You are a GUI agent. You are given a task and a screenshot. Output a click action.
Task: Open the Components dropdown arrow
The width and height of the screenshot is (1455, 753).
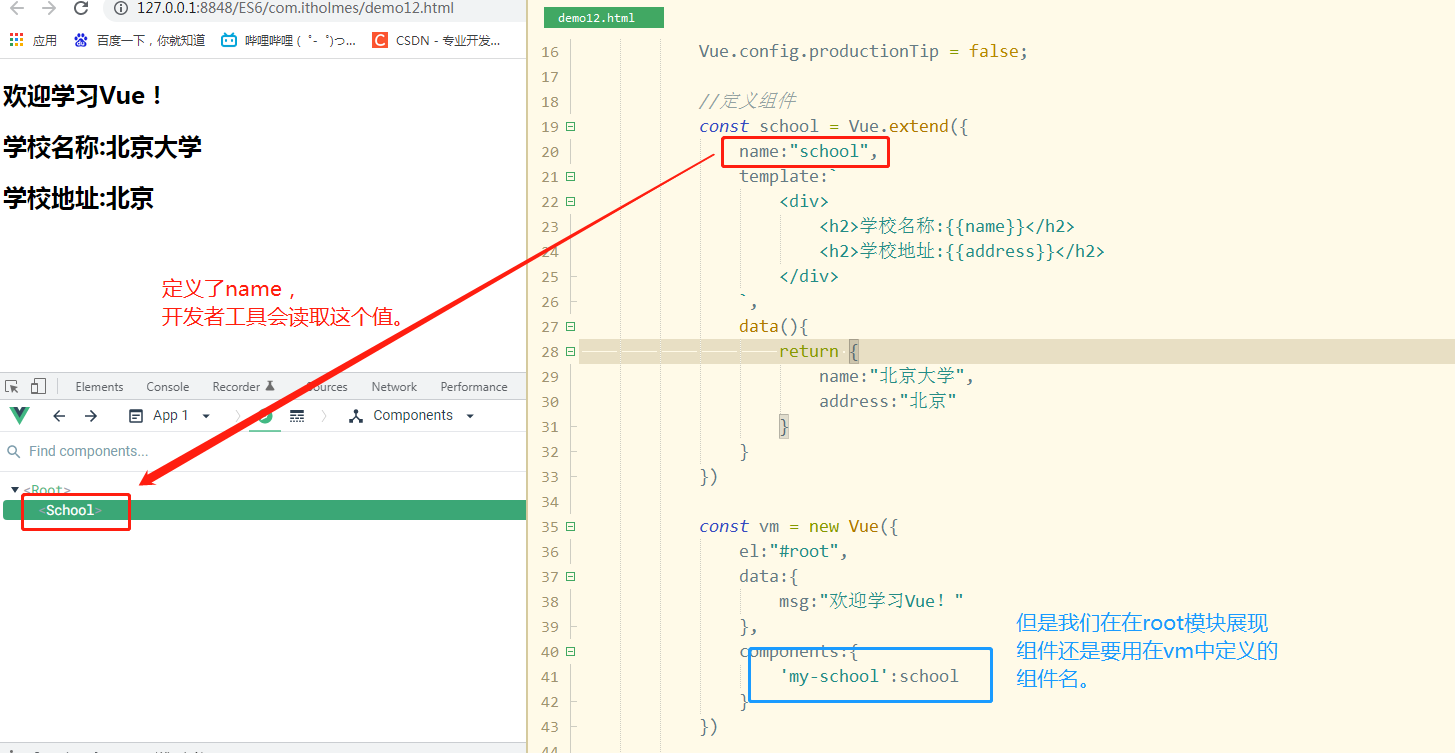(470, 416)
